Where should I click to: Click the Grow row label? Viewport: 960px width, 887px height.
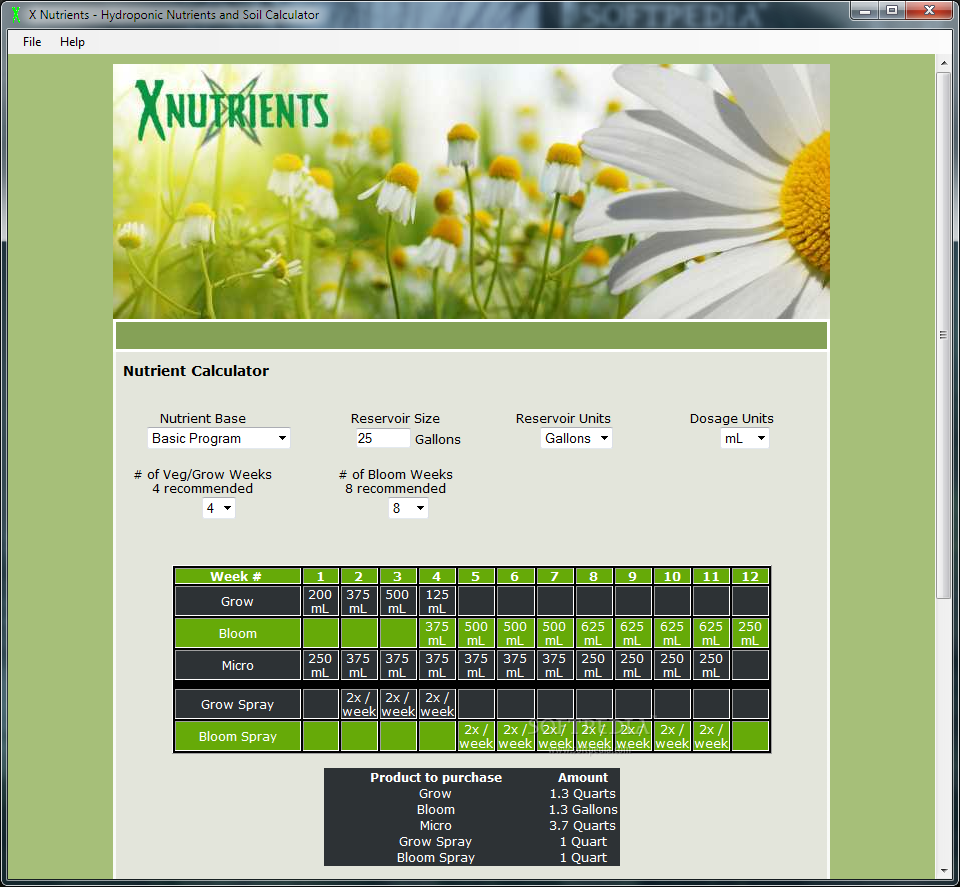coord(238,601)
